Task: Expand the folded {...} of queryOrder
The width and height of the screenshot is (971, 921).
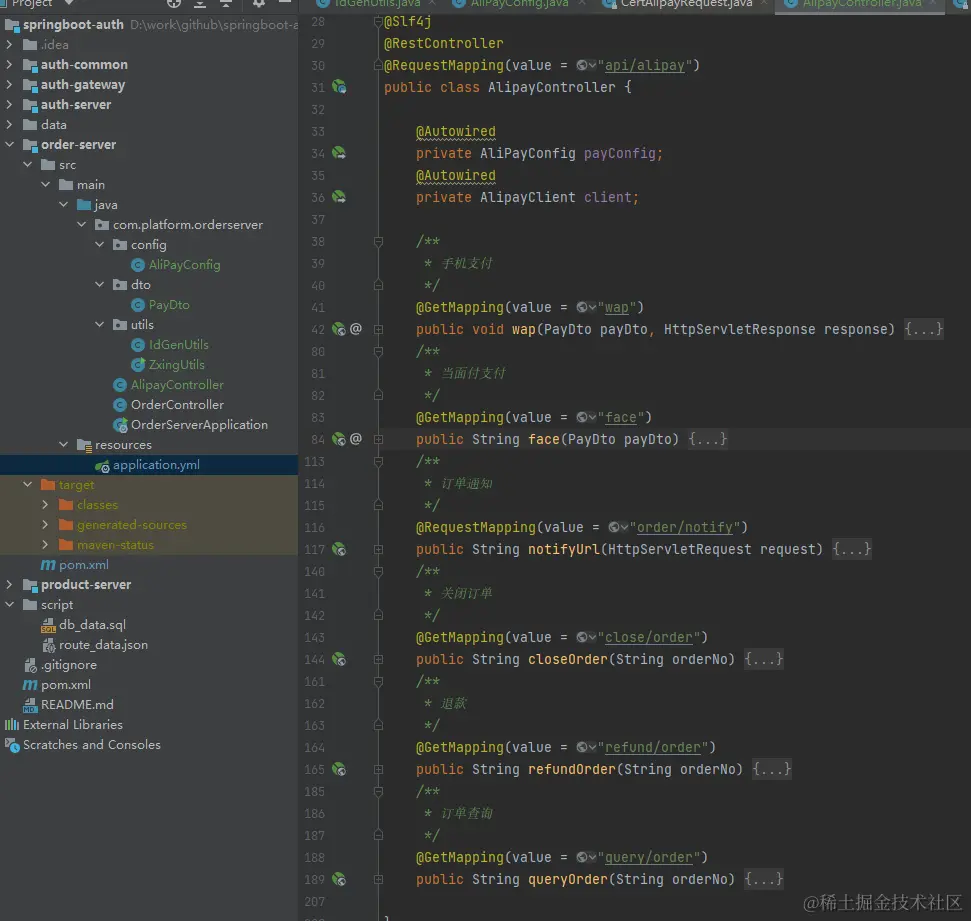Action: click(764, 879)
